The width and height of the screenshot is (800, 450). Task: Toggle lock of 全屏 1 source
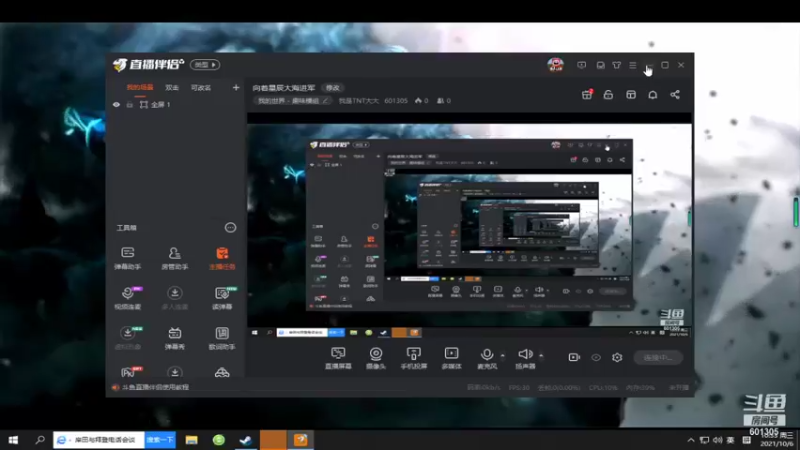[x=130, y=105]
